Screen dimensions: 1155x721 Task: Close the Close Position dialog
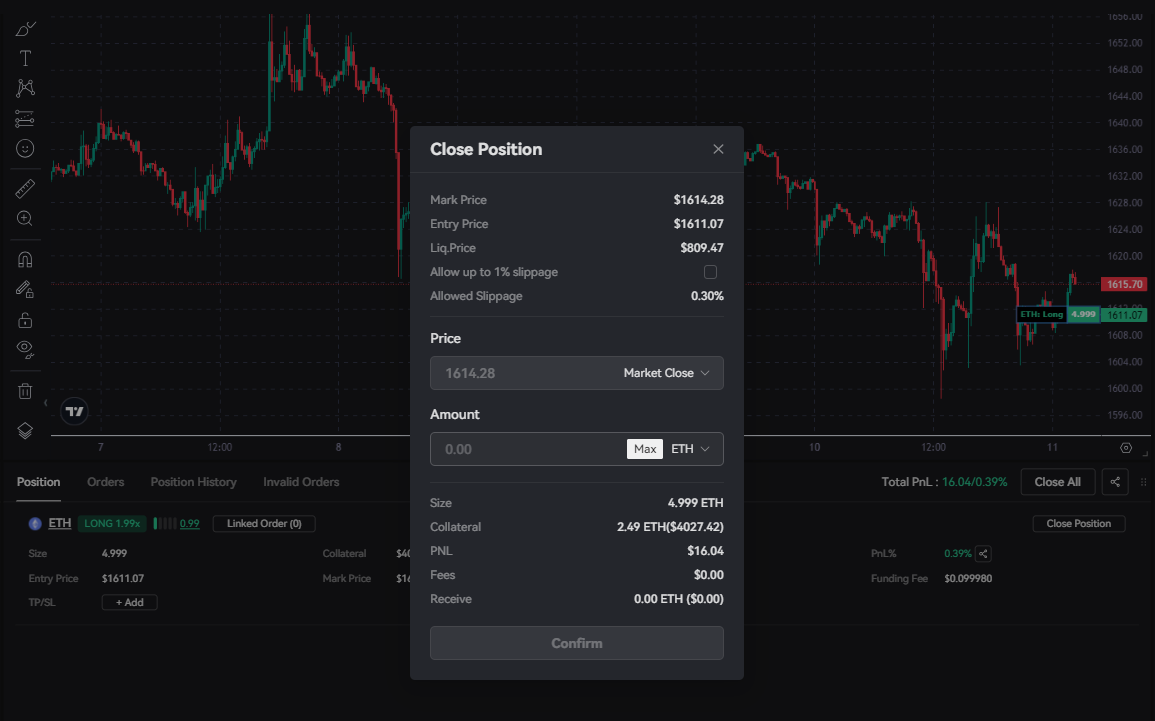(x=718, y=149)
